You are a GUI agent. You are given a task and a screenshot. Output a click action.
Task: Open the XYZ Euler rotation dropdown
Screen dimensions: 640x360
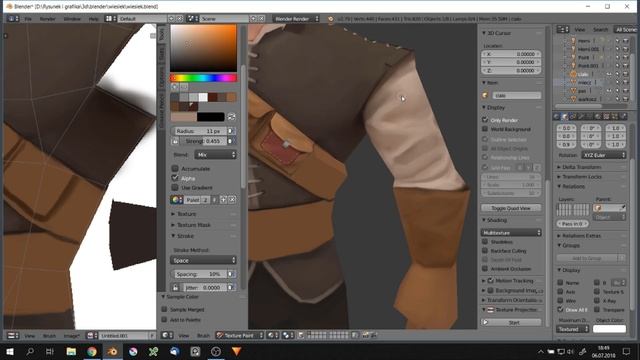604,155
